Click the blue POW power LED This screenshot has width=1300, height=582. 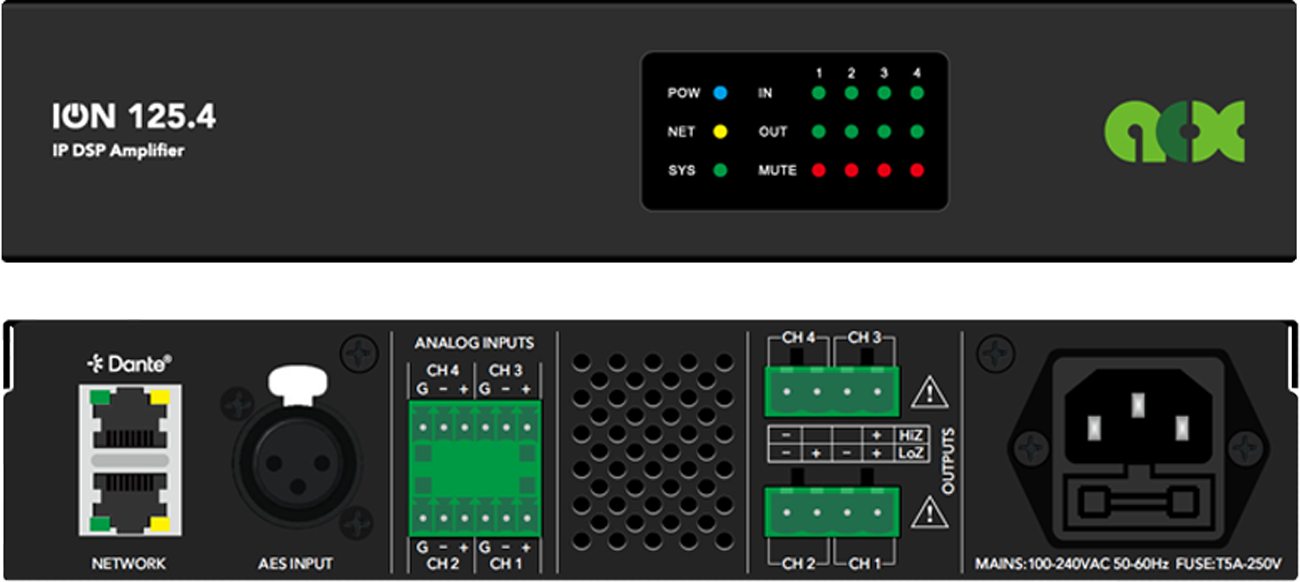coord(720,93)
